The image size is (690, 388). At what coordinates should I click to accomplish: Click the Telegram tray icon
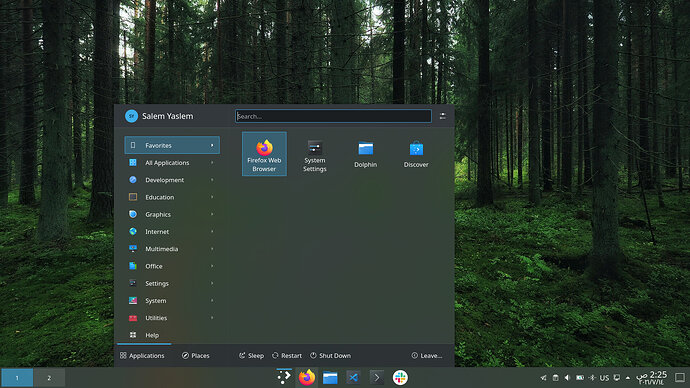pos(543,377)
